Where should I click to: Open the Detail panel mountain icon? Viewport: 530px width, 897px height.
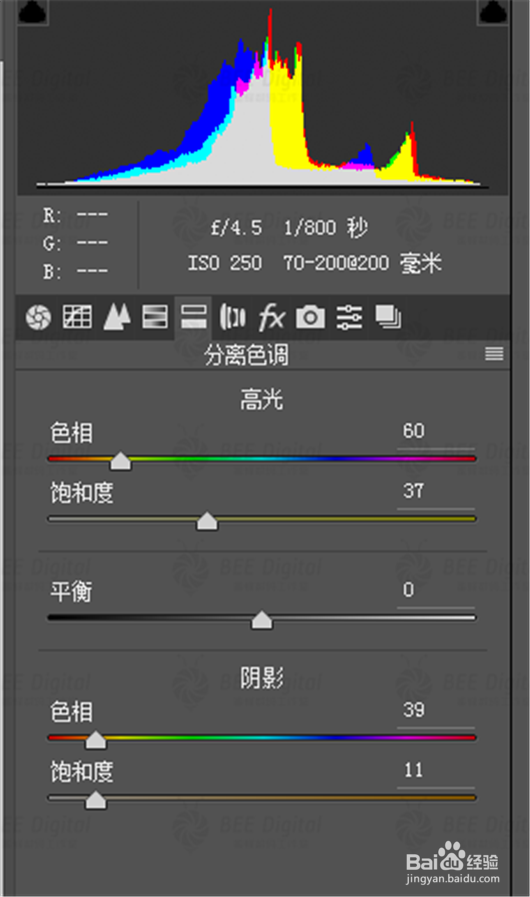(117, 316)
